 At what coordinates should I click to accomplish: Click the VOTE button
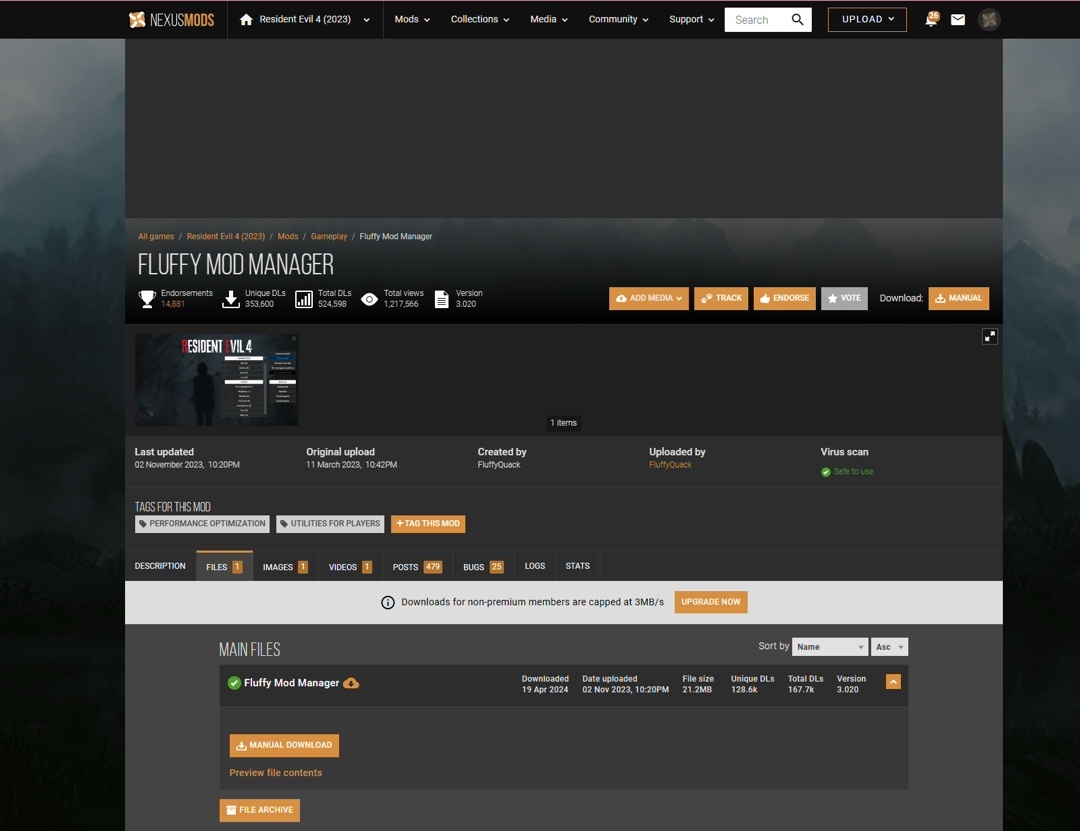pos(844,298)
